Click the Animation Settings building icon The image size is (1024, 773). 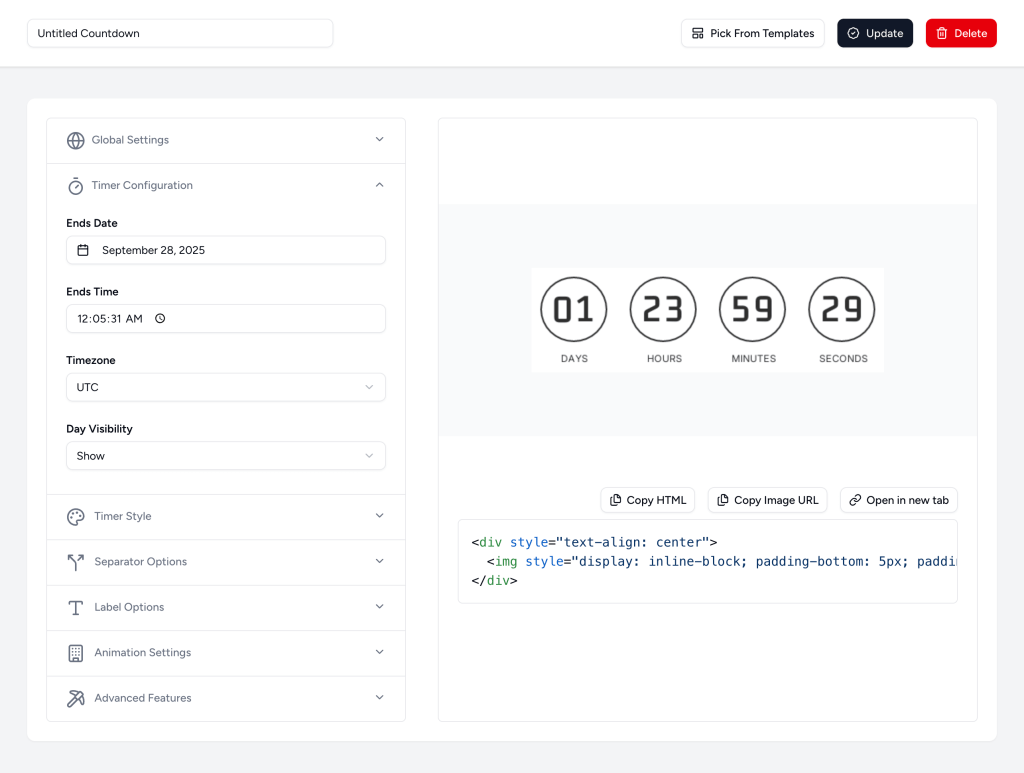76,653
